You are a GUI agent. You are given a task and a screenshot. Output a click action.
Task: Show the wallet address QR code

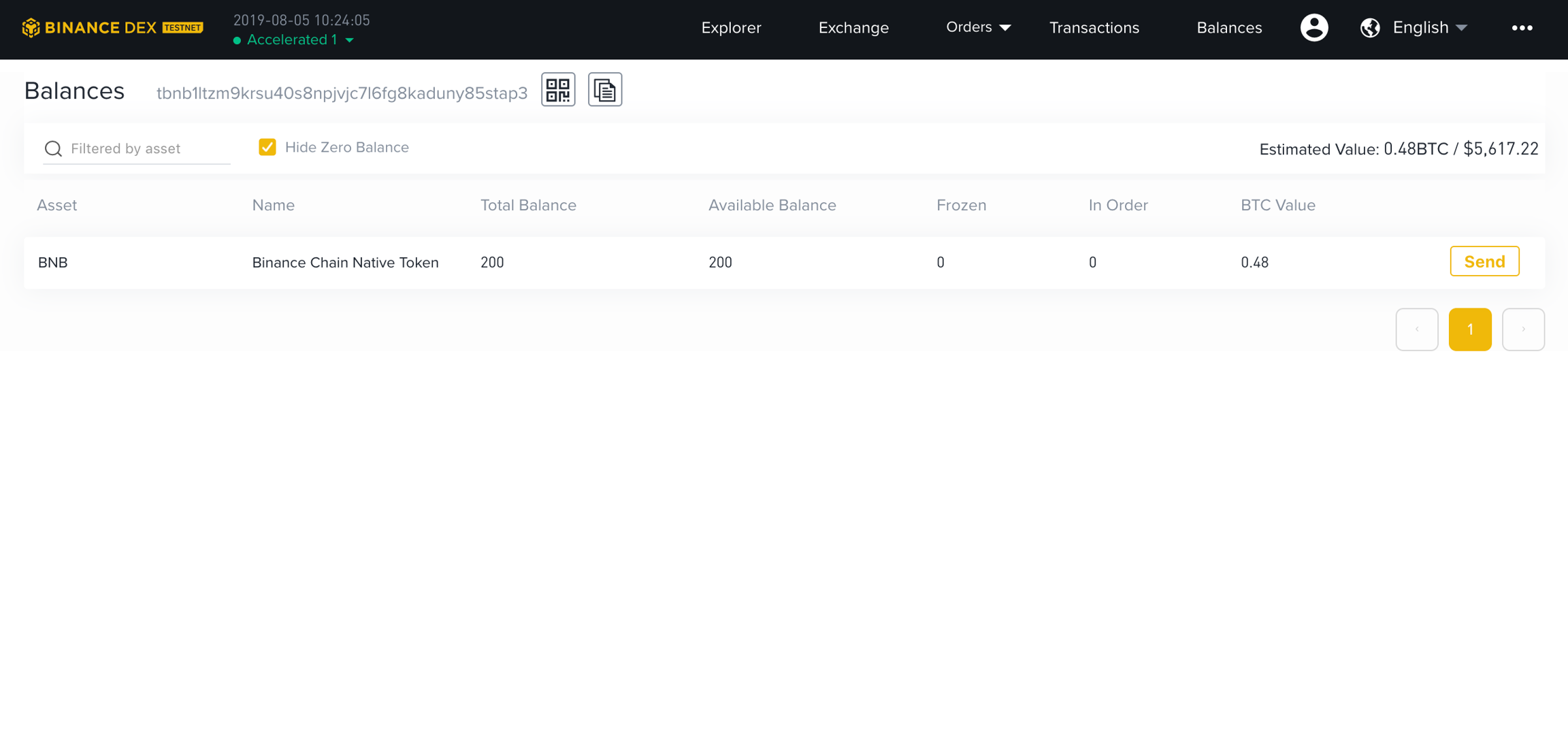[x=558, y=90]
